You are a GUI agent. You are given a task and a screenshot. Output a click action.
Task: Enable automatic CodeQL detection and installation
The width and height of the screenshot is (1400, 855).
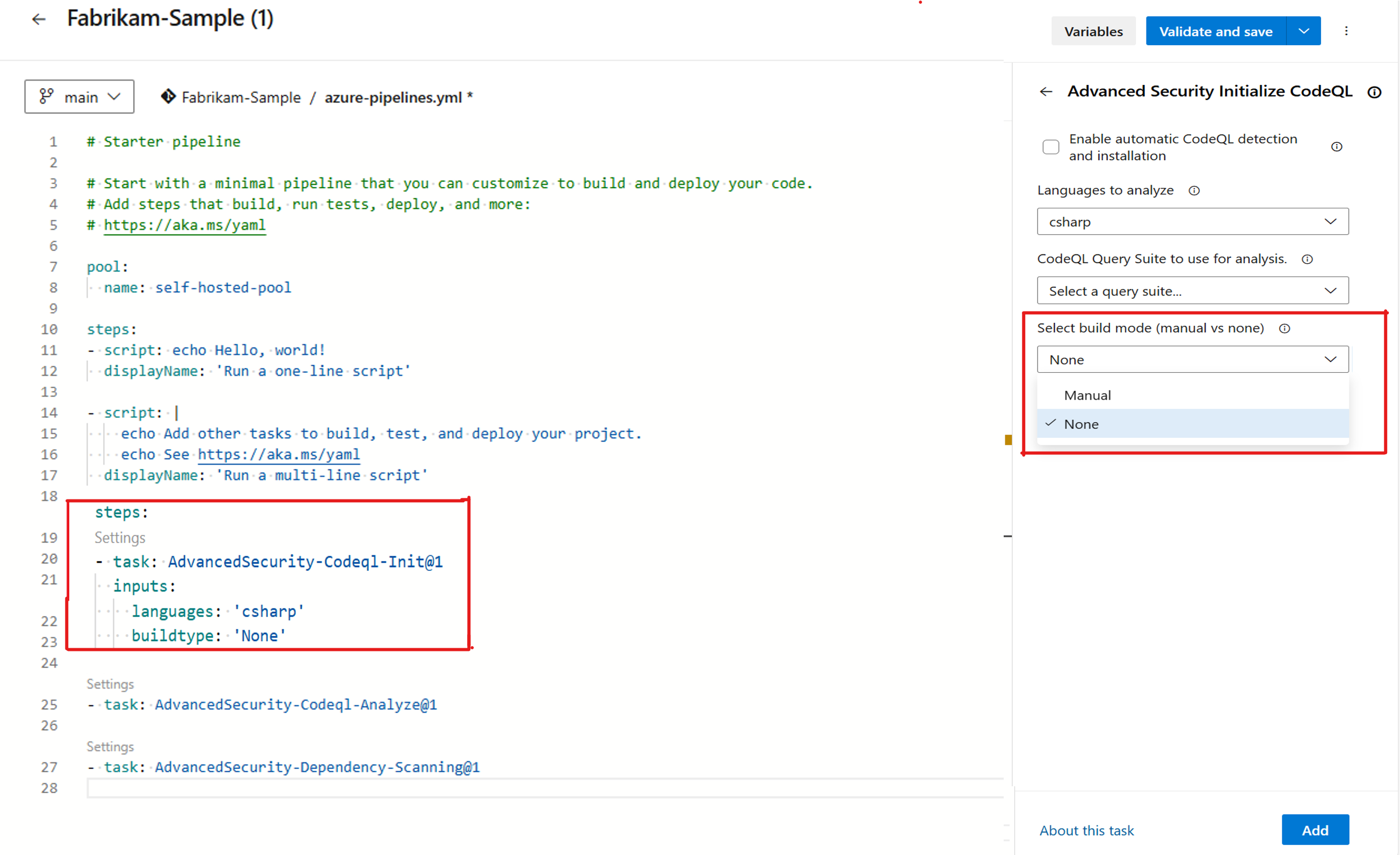(1050, 147)
